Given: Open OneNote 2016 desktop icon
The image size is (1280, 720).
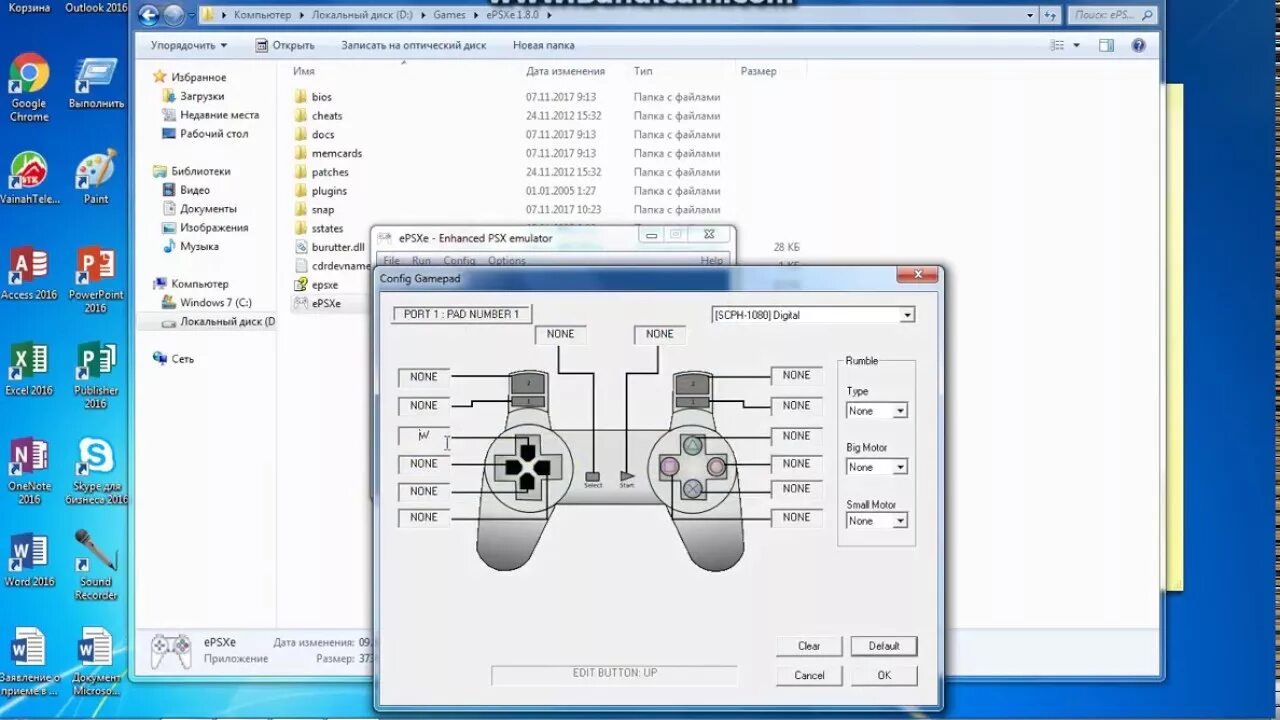Looking at the screenshot, I should [29, 472].
